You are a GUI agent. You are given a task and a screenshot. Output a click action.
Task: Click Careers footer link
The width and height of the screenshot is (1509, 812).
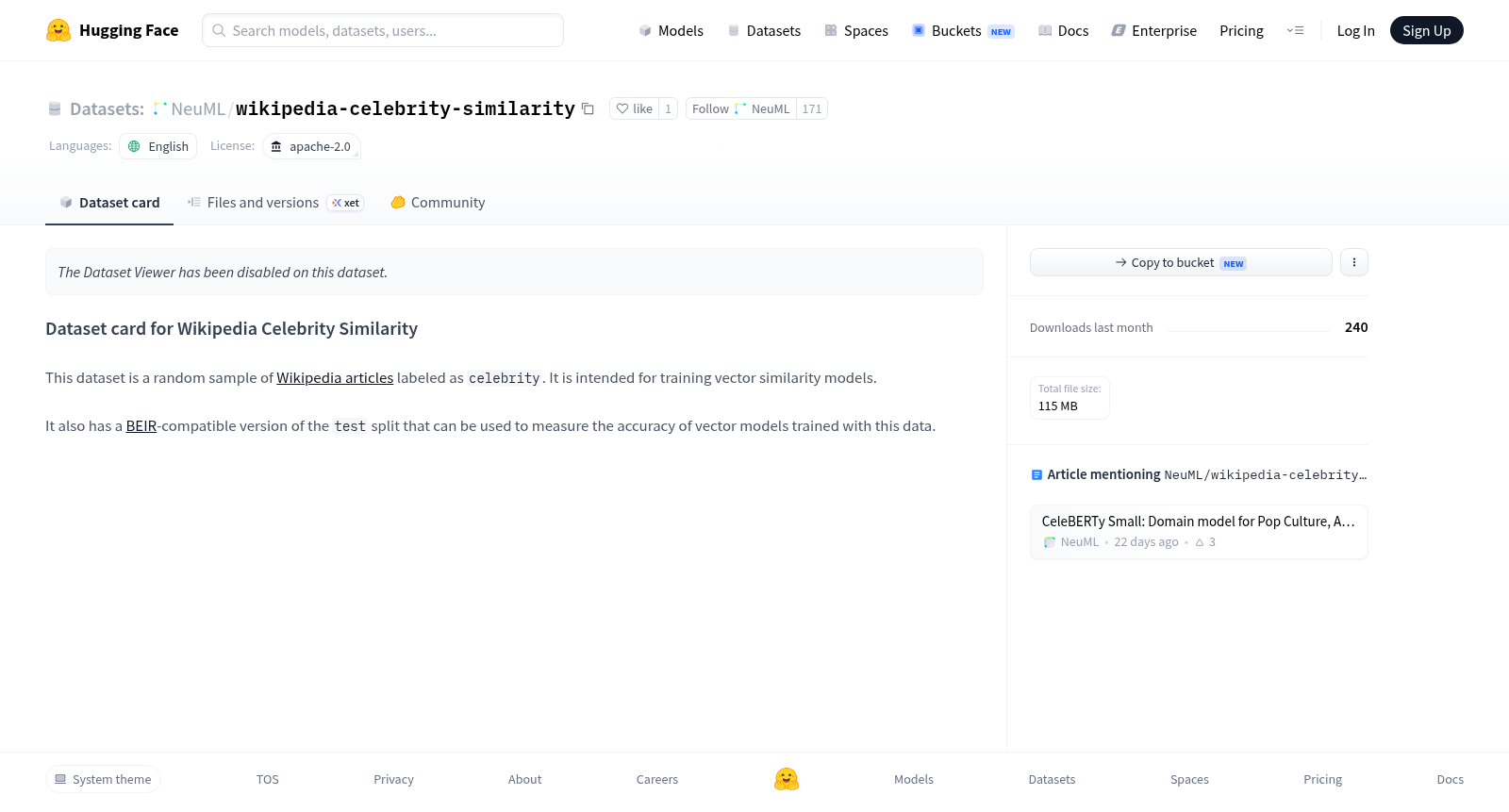coord(657,779)
